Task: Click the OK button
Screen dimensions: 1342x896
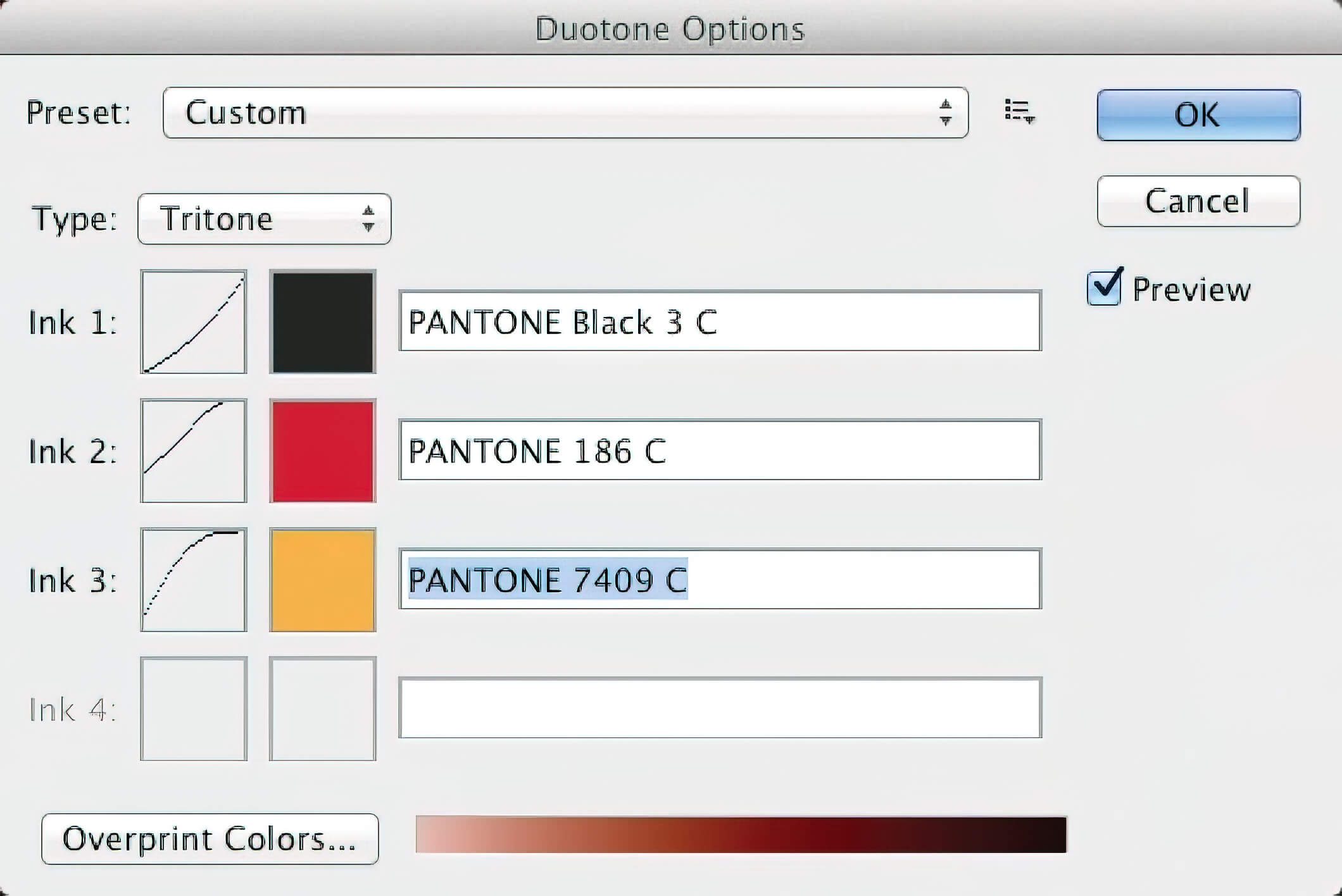Action: click(x=1198, y=115)
